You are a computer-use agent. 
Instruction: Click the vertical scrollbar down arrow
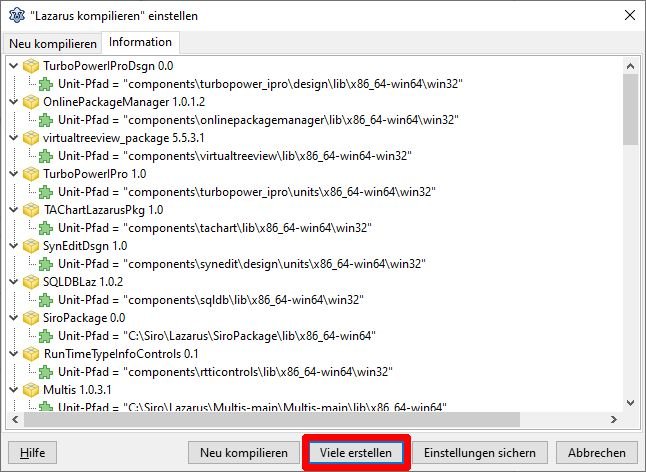[630, 403]
